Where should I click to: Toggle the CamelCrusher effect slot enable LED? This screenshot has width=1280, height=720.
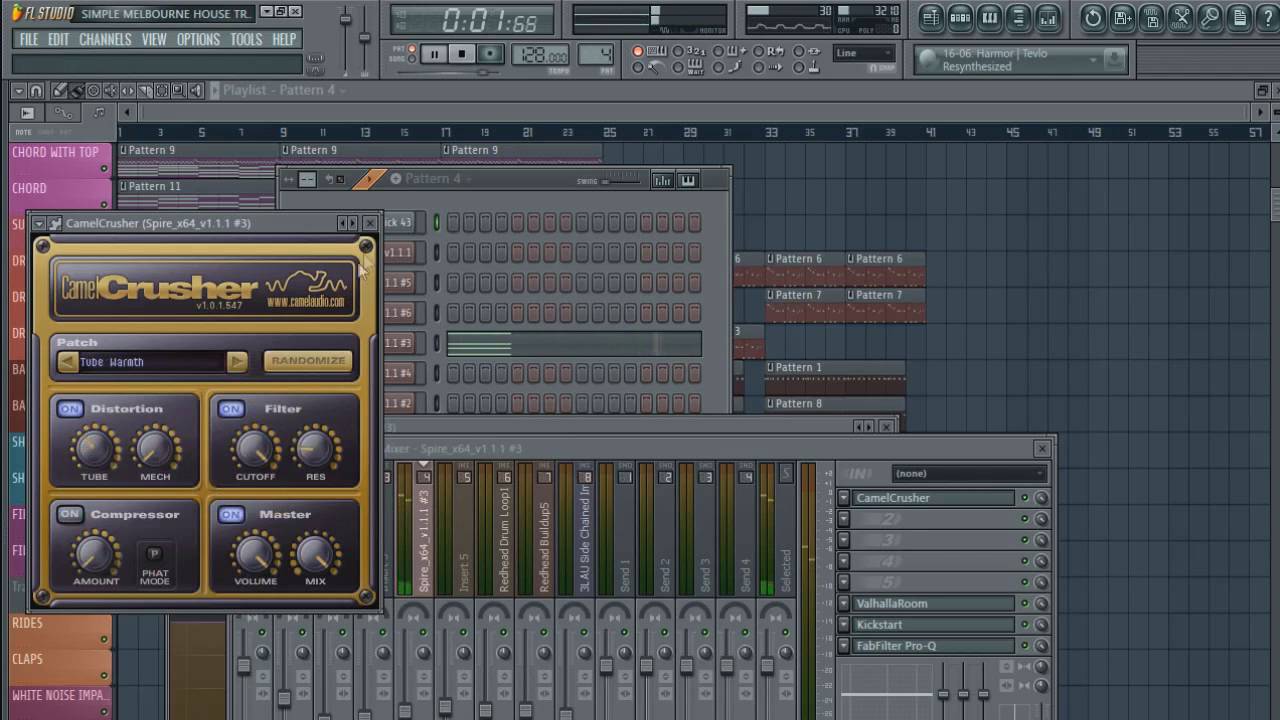(1024, 498)
